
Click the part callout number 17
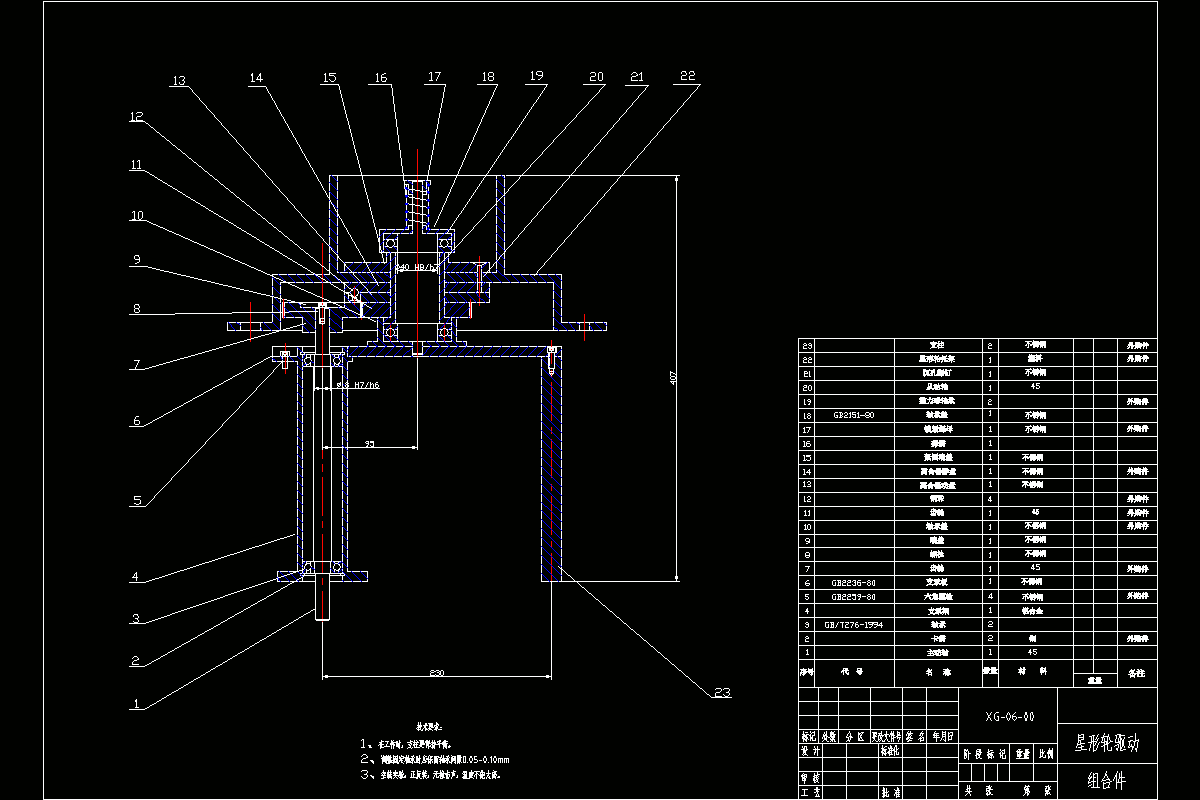click(433, 77)
